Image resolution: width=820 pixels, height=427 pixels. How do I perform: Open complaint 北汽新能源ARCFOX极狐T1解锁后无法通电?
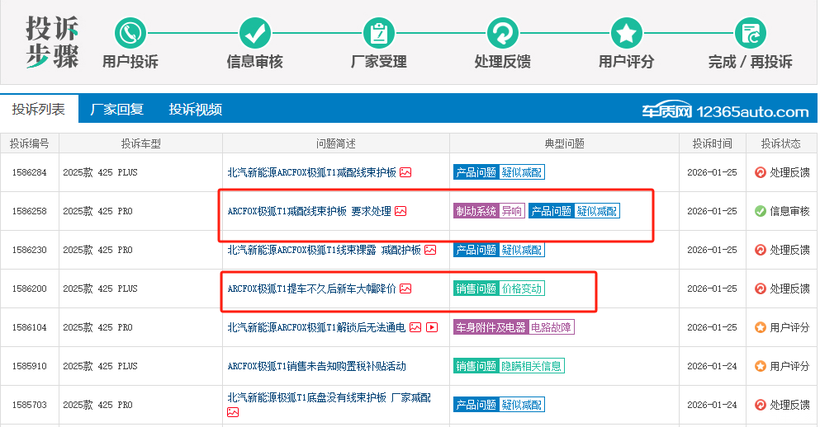(x=316, y=327)
